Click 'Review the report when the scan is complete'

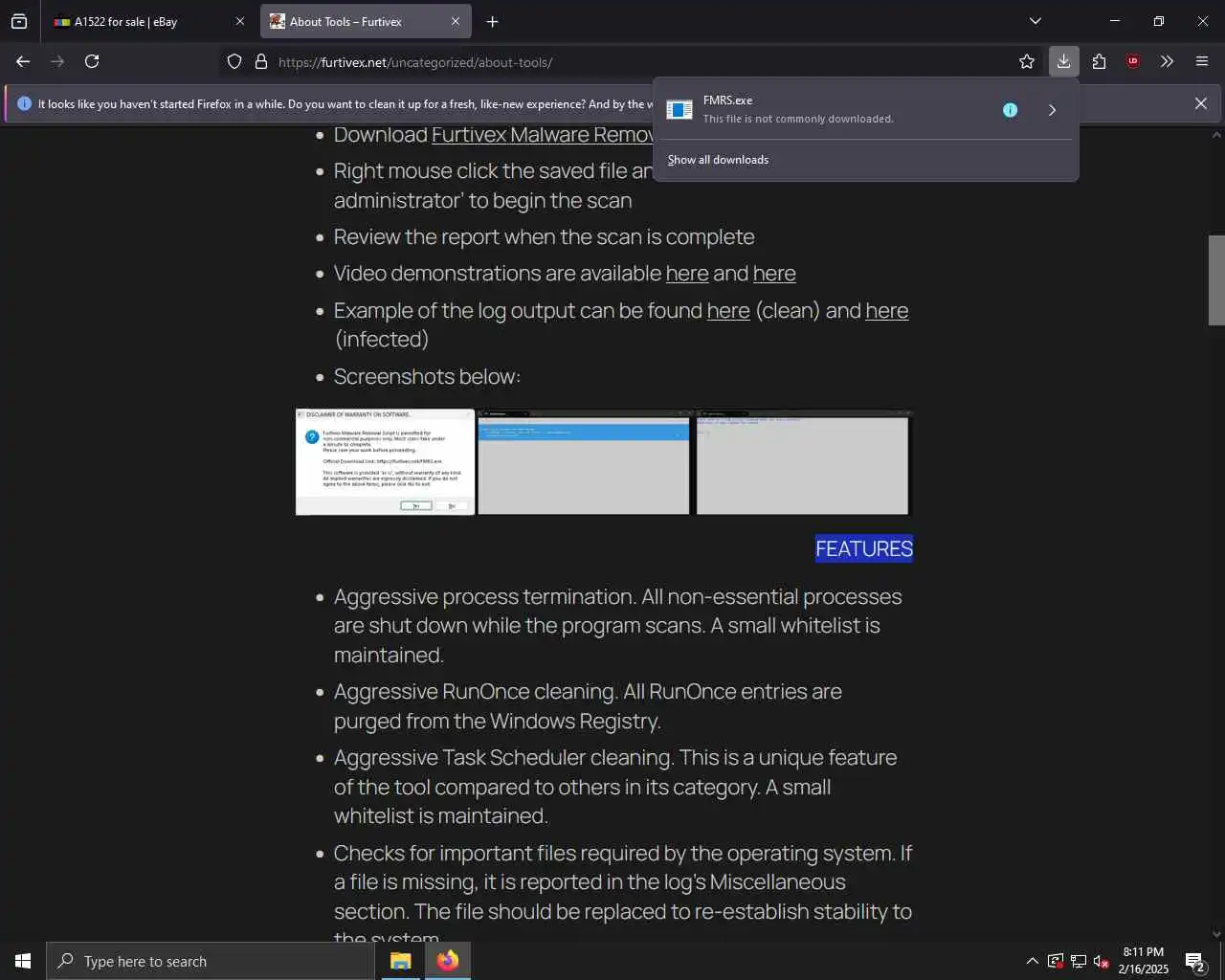click(544, 237)
